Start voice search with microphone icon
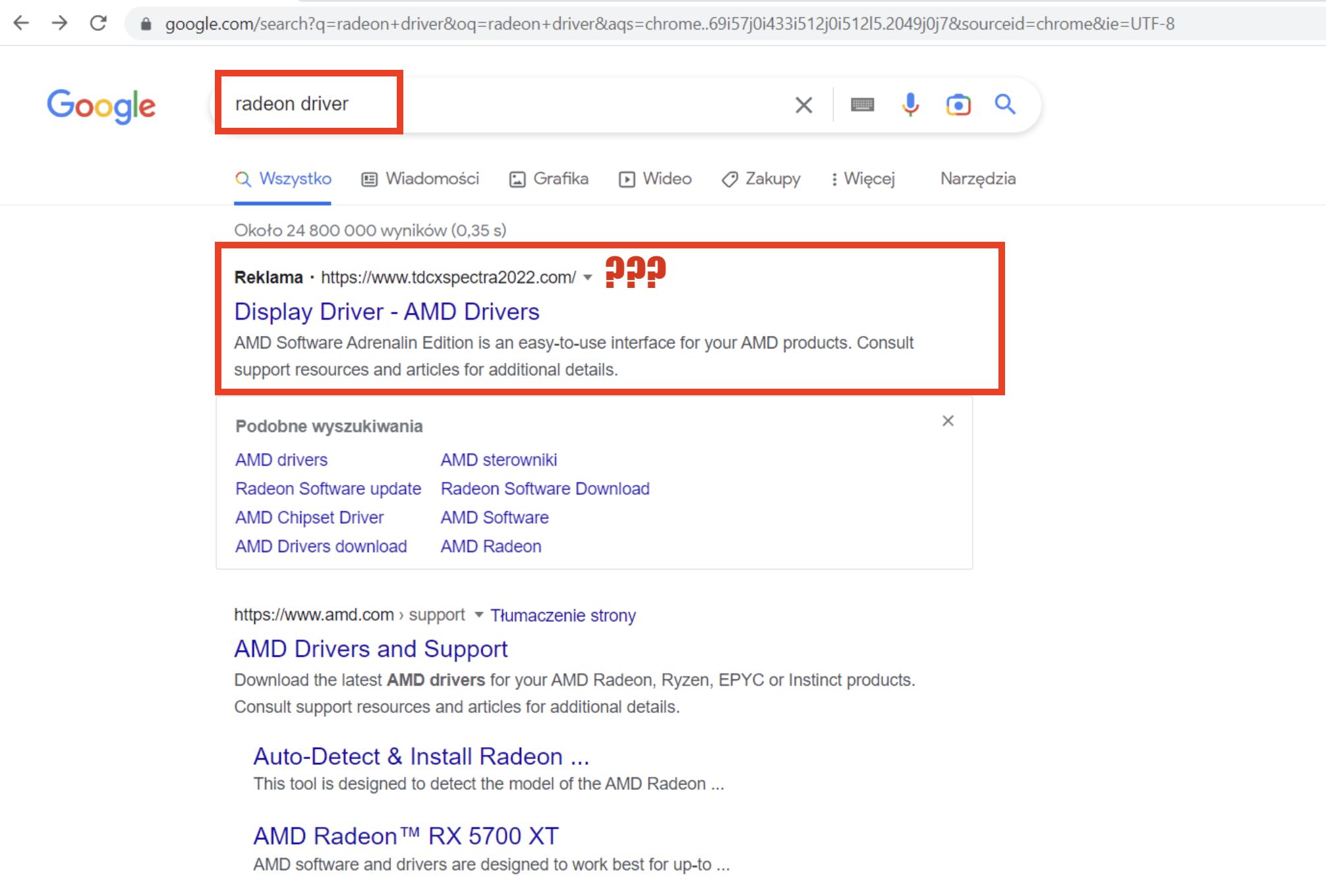1326x896 pixels. [x=910, y=105]
